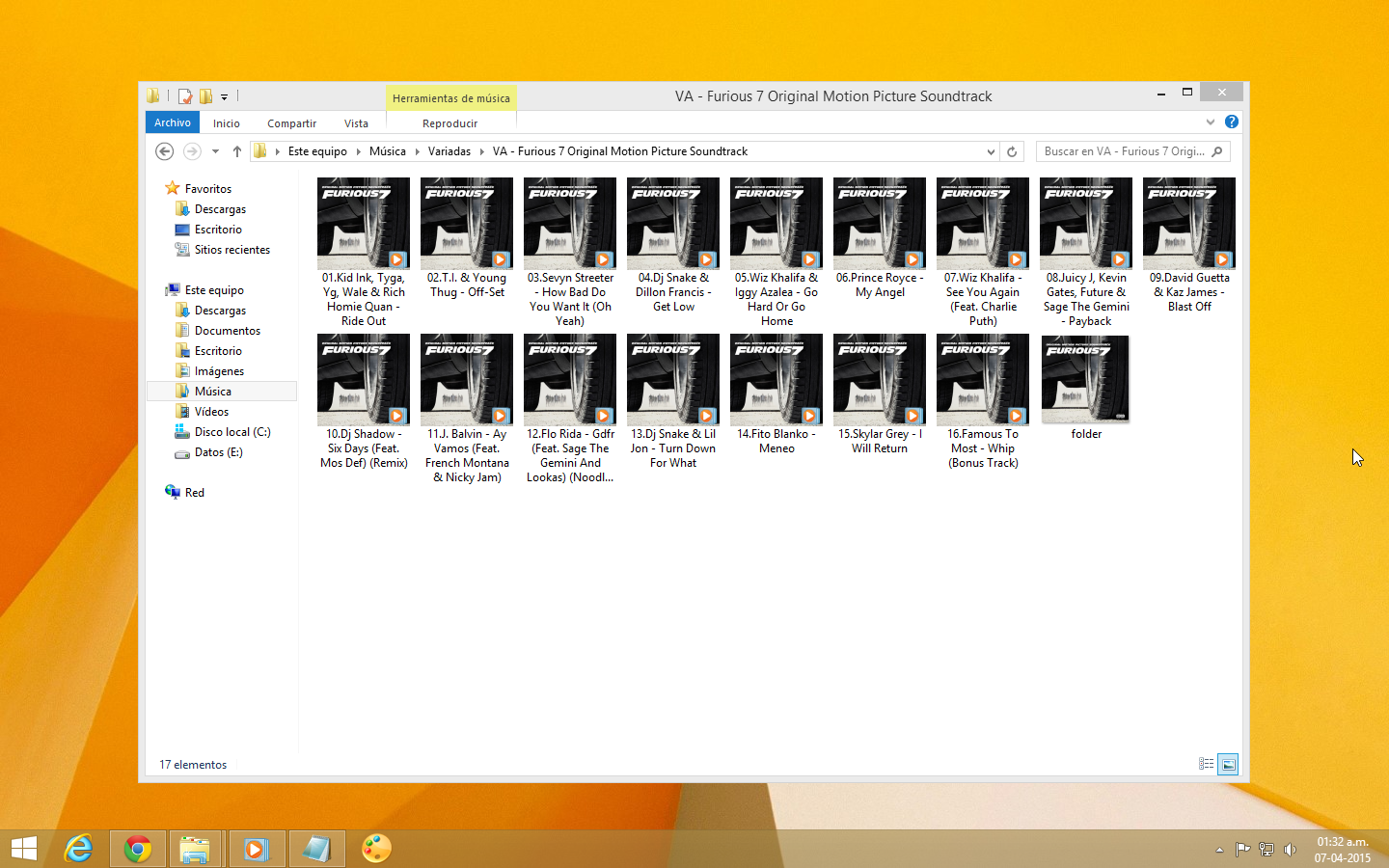Select 01.Kid Ink Ride Out track
Screen dimensions: 1389x868
(x=364, y=253)
